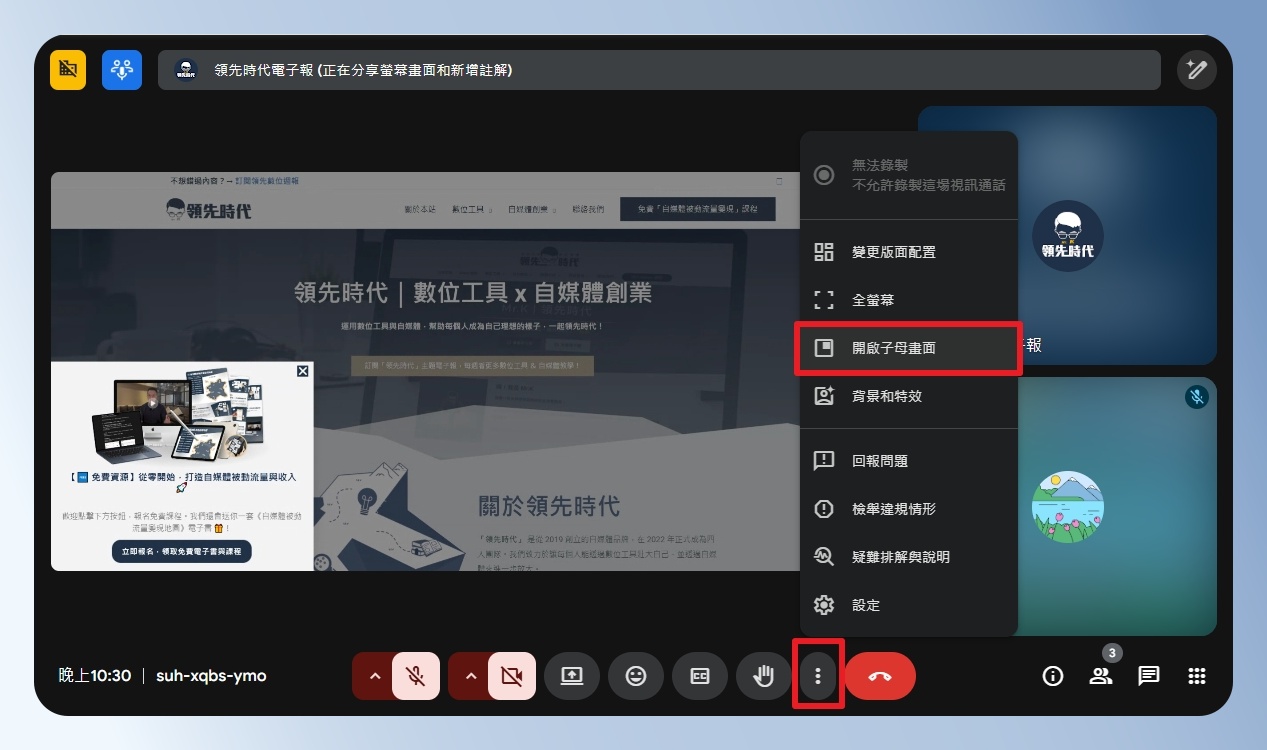Click the three-dot more options button
1267x750 pixels.
point(818,676)
